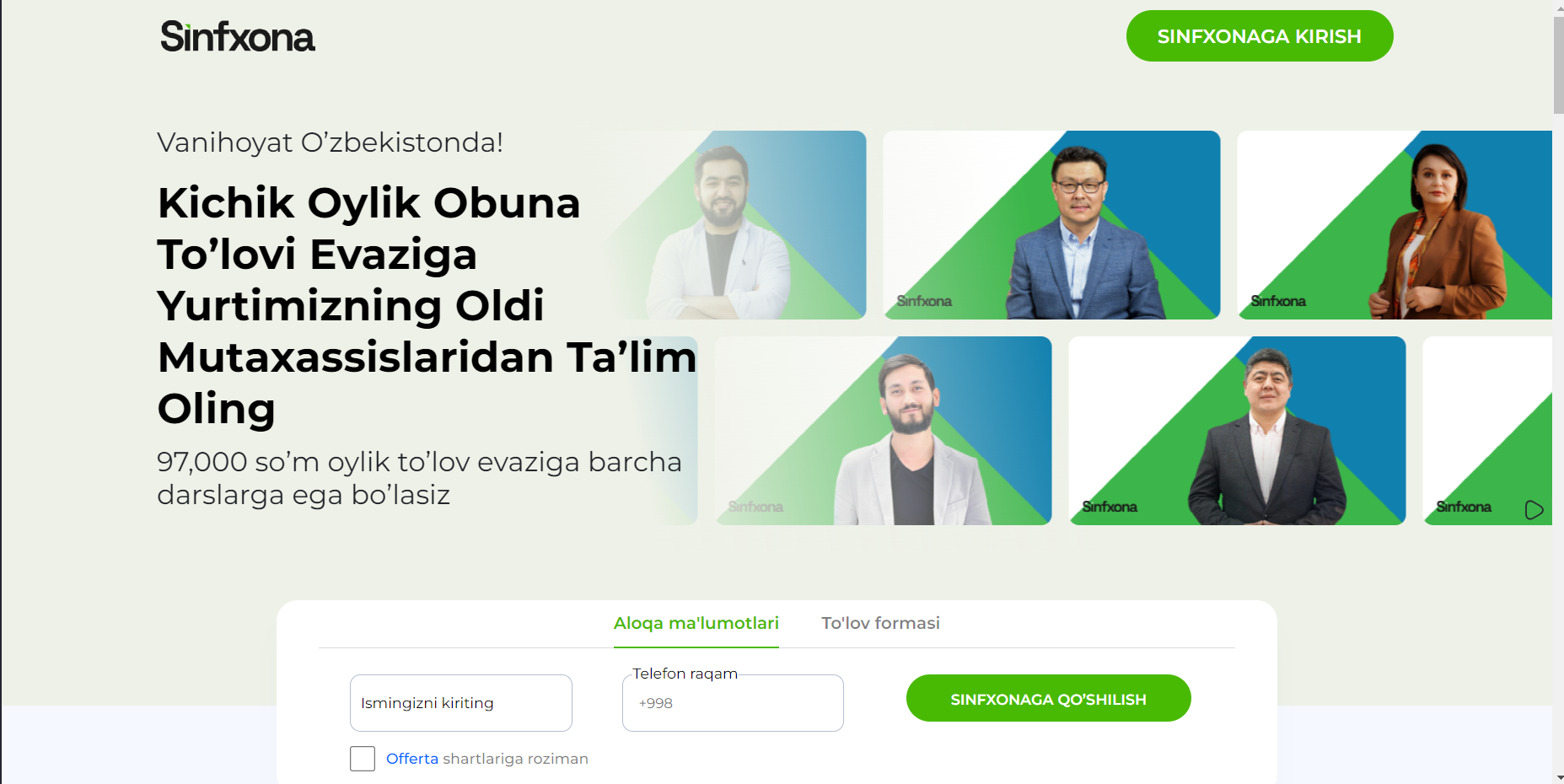Image resolution: width=1564 pixels, height=784 pixels.
Task: Switch to To'lov formasi tab
Action: (x=880, y=624)
